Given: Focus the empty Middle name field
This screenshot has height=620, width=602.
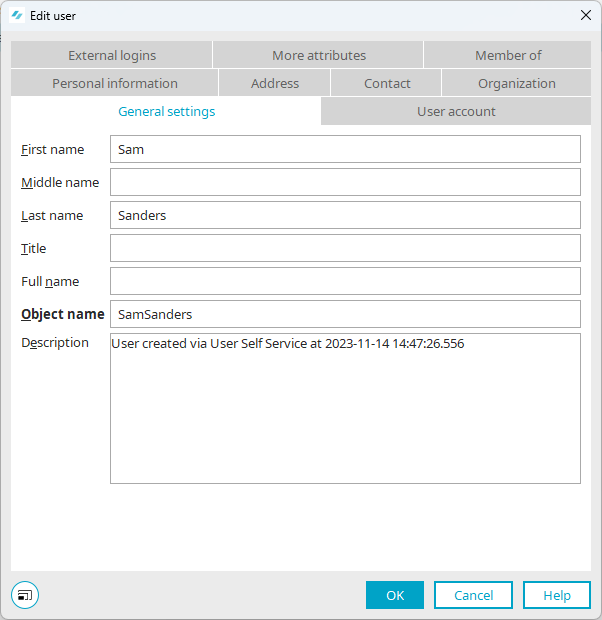Looking at the screenshot, I should pyautogui.click(x=345, y=182).
